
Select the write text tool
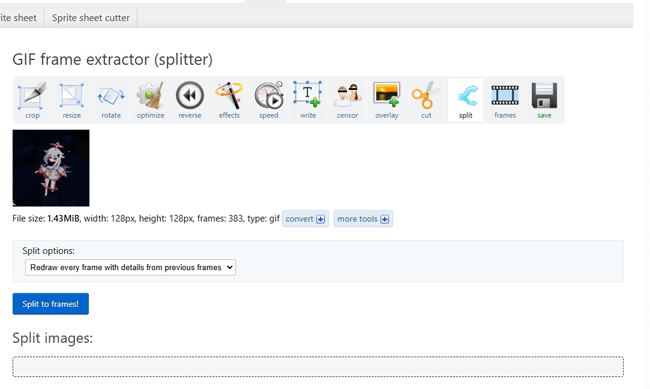pos(308,100)
